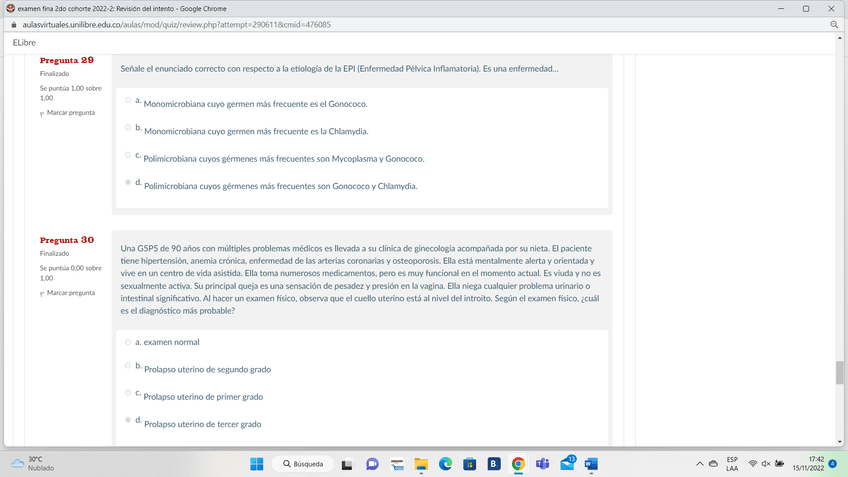Open the notification count badge
The image size is (848, 477).
pyautogui.click(x=833, y=464)
